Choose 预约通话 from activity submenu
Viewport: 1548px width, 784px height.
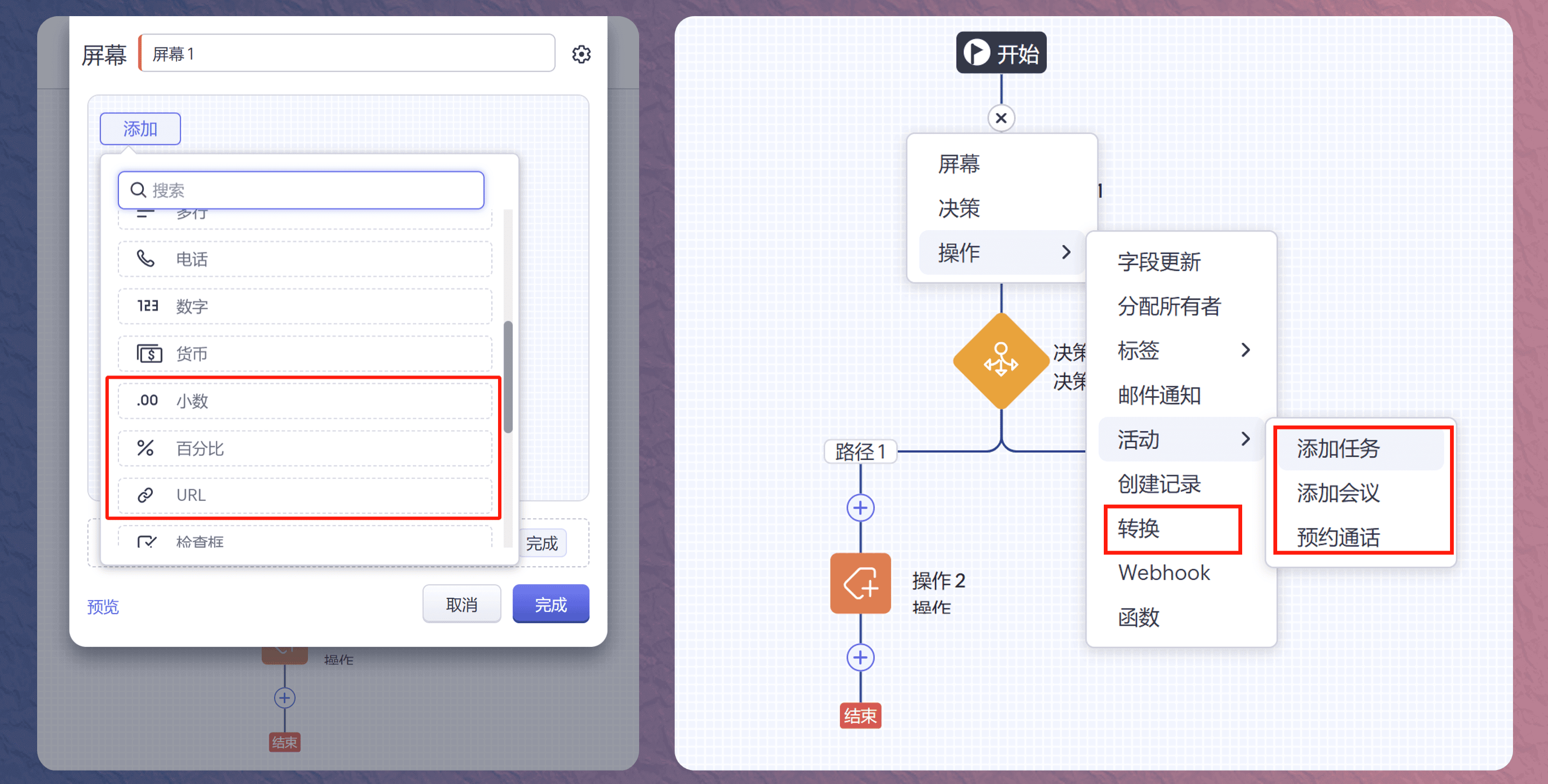(1361, 536)
